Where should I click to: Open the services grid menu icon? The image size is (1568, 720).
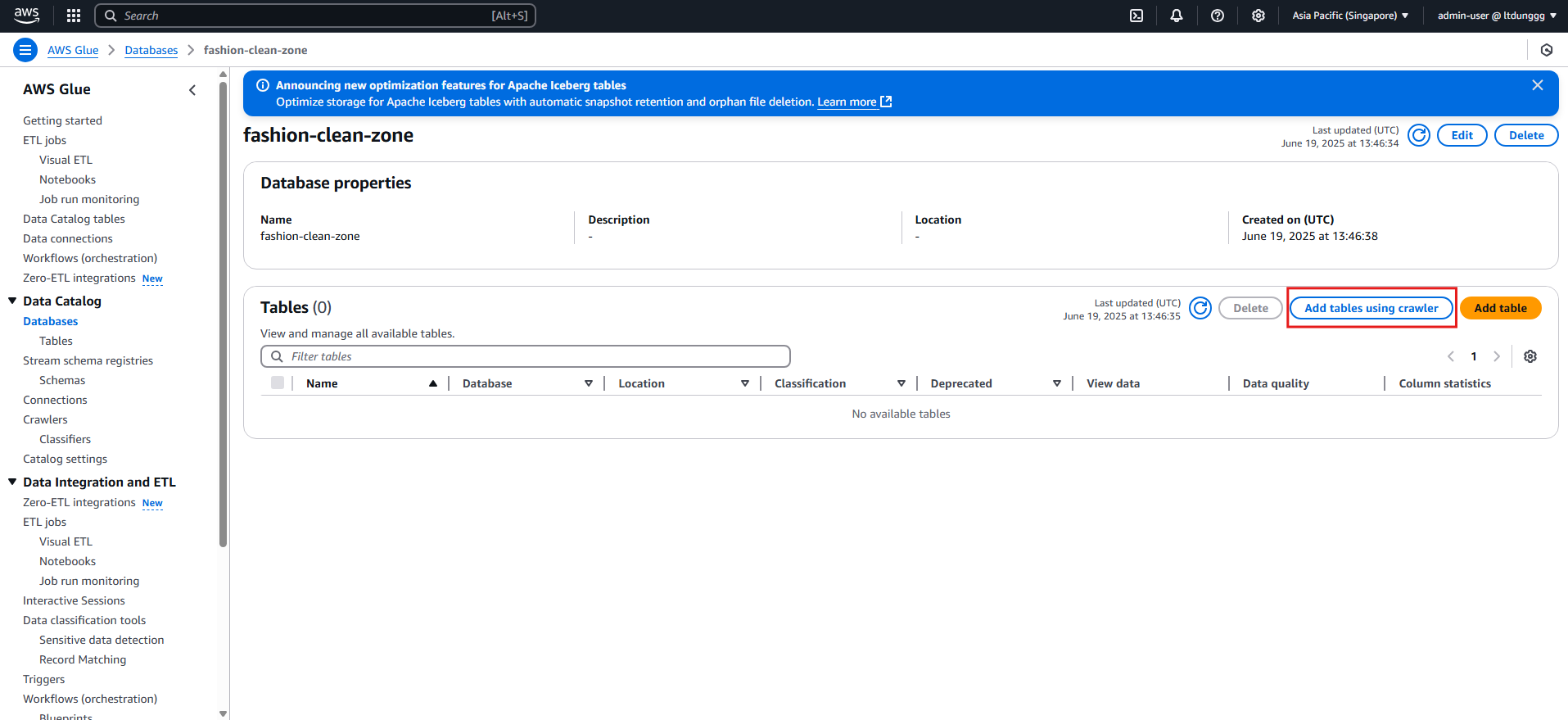coord(74,16)
